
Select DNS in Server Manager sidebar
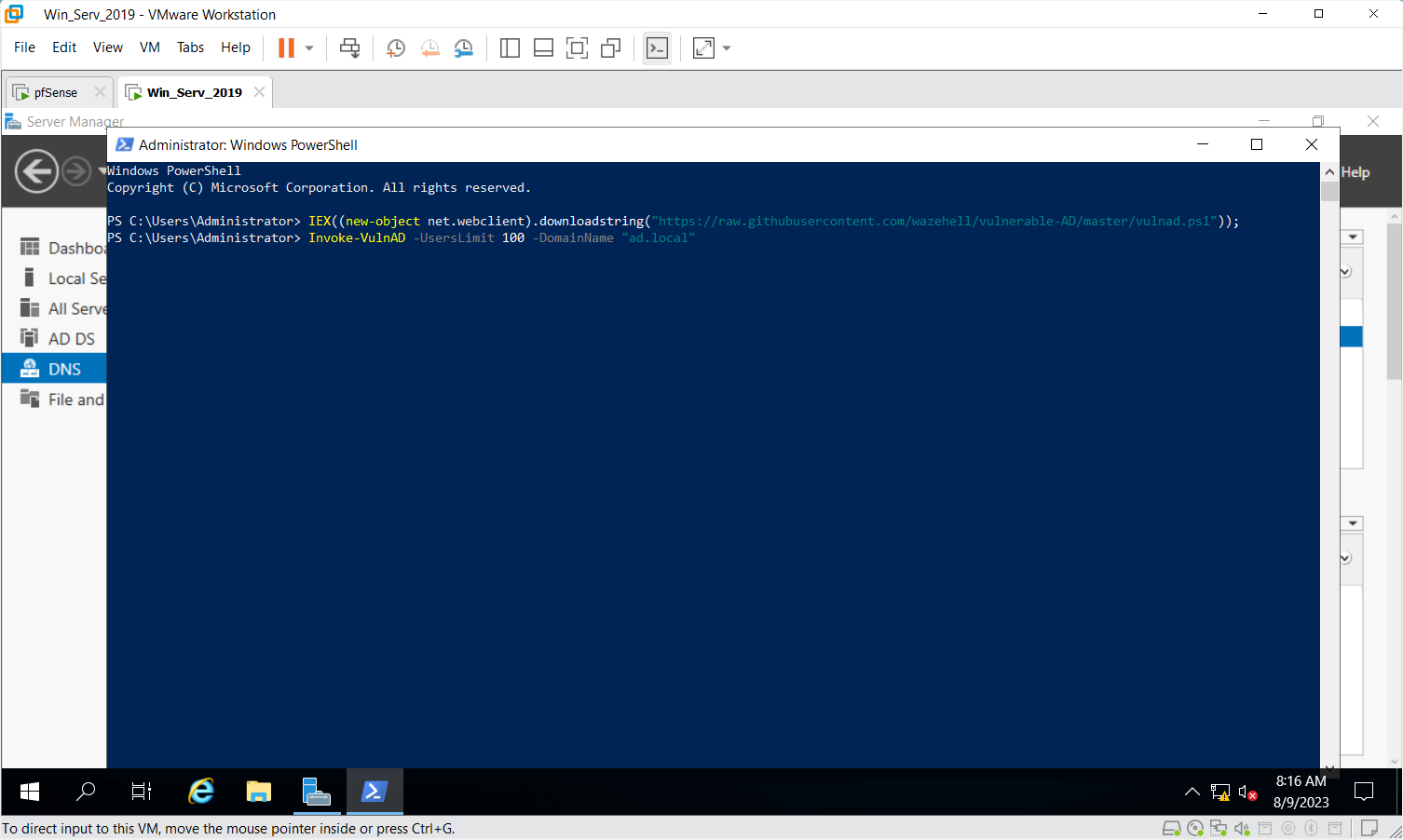click(54, 369)
